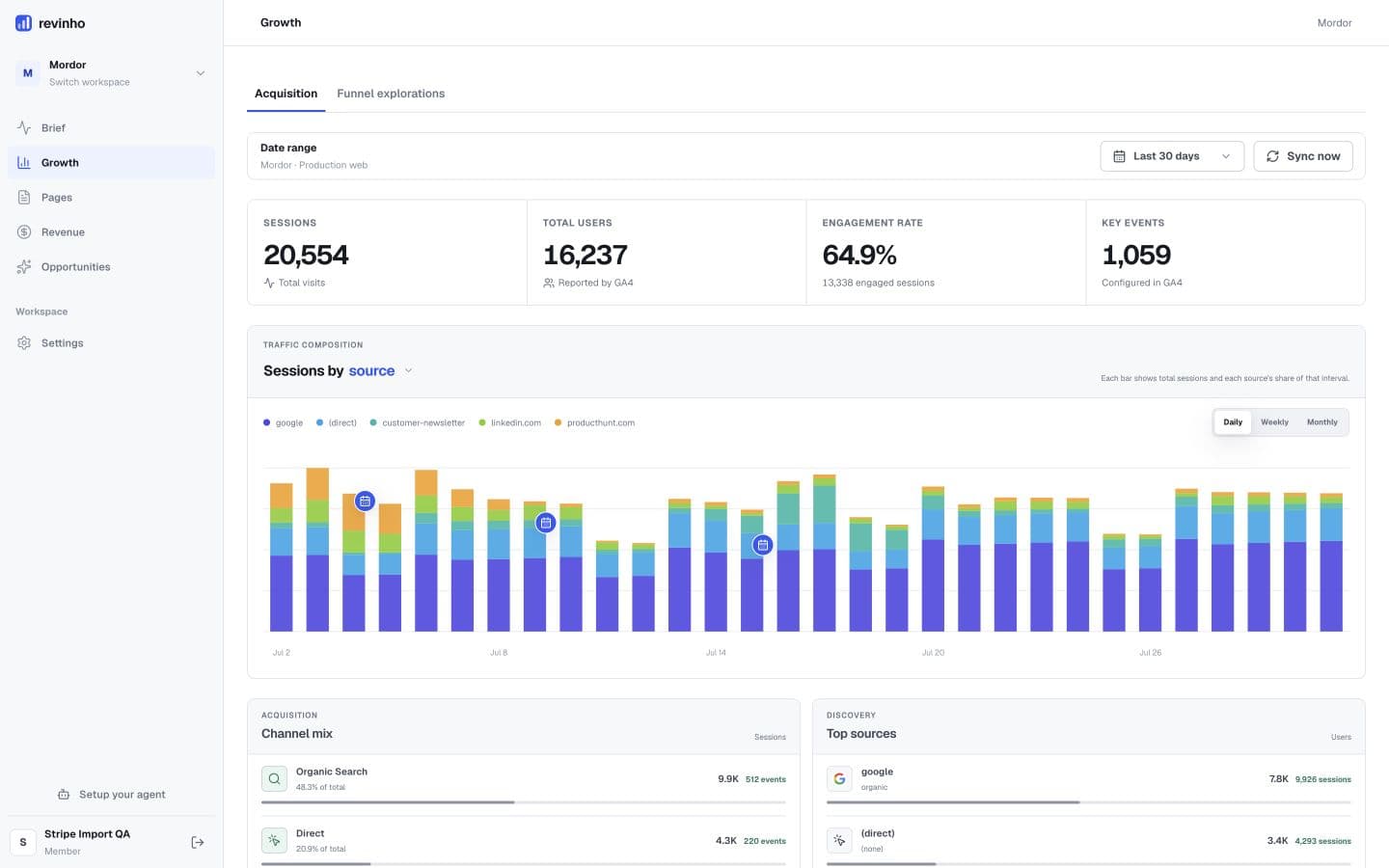Open the Brief page in sidebar
1389x868 pixels.
tap(111, 127)
